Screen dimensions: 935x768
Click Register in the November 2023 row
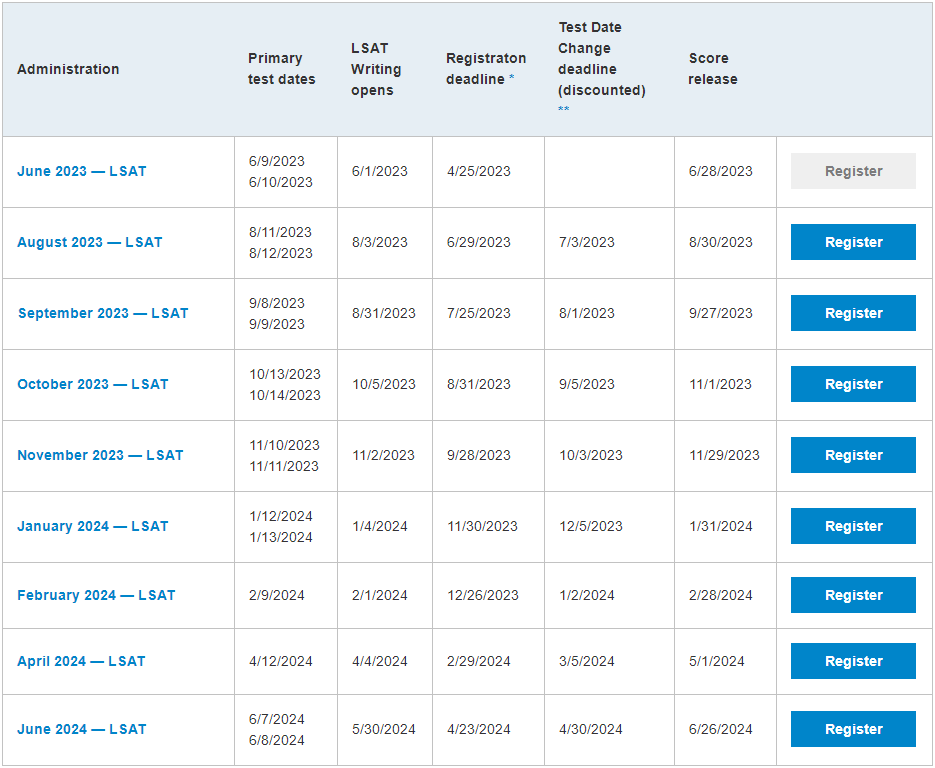point(853,455)
